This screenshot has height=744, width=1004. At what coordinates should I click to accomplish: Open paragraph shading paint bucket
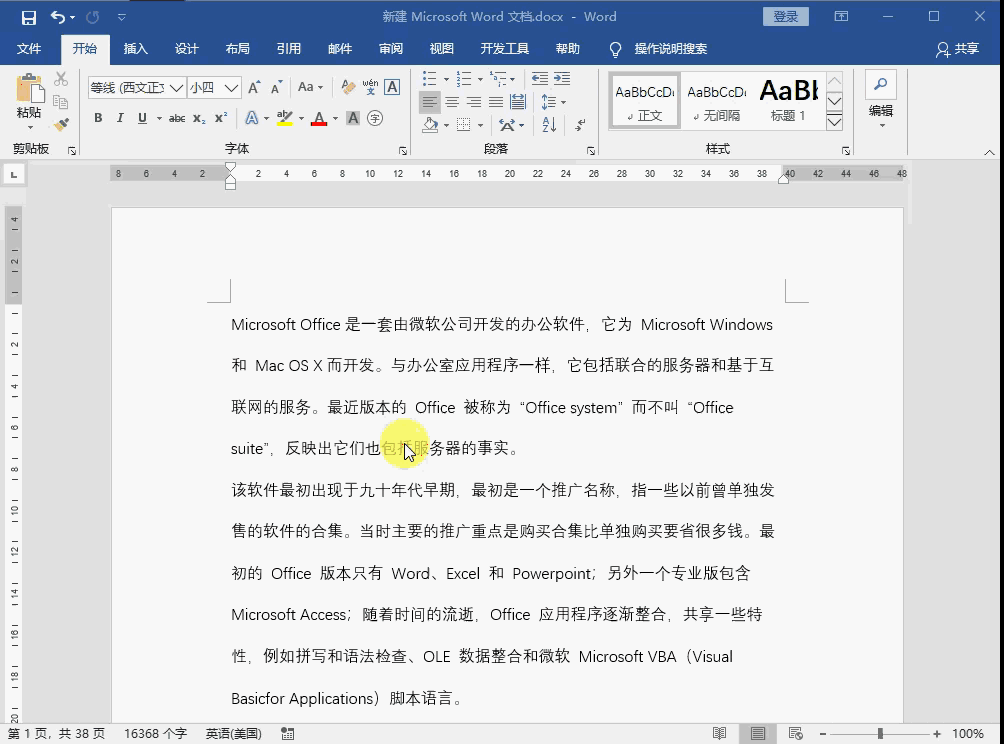[430, 125]
